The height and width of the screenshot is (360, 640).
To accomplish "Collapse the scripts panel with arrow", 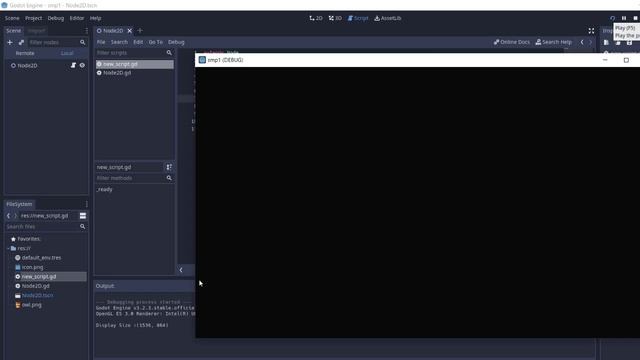I will coord(181,270).
